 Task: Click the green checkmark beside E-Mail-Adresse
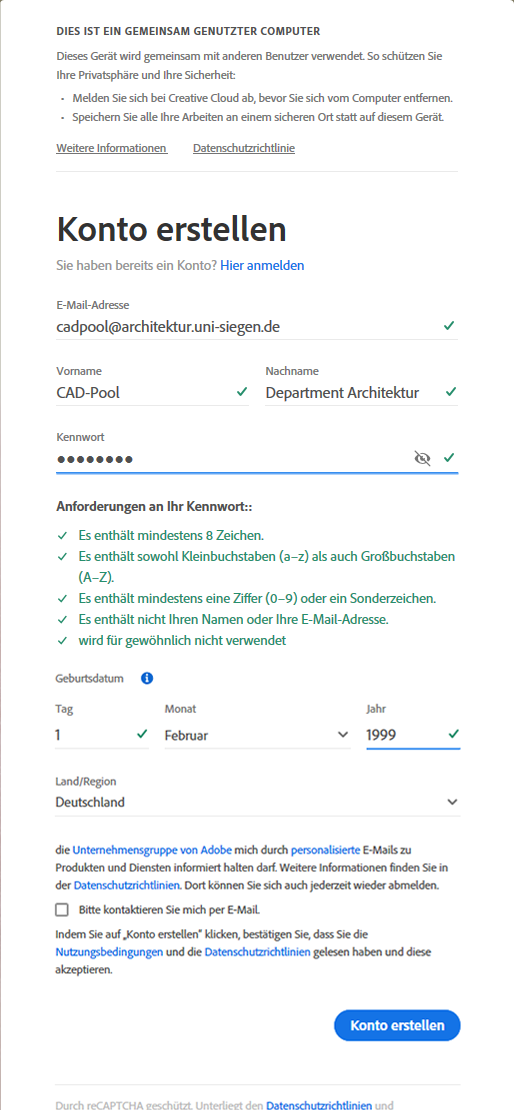coord(449,326)
